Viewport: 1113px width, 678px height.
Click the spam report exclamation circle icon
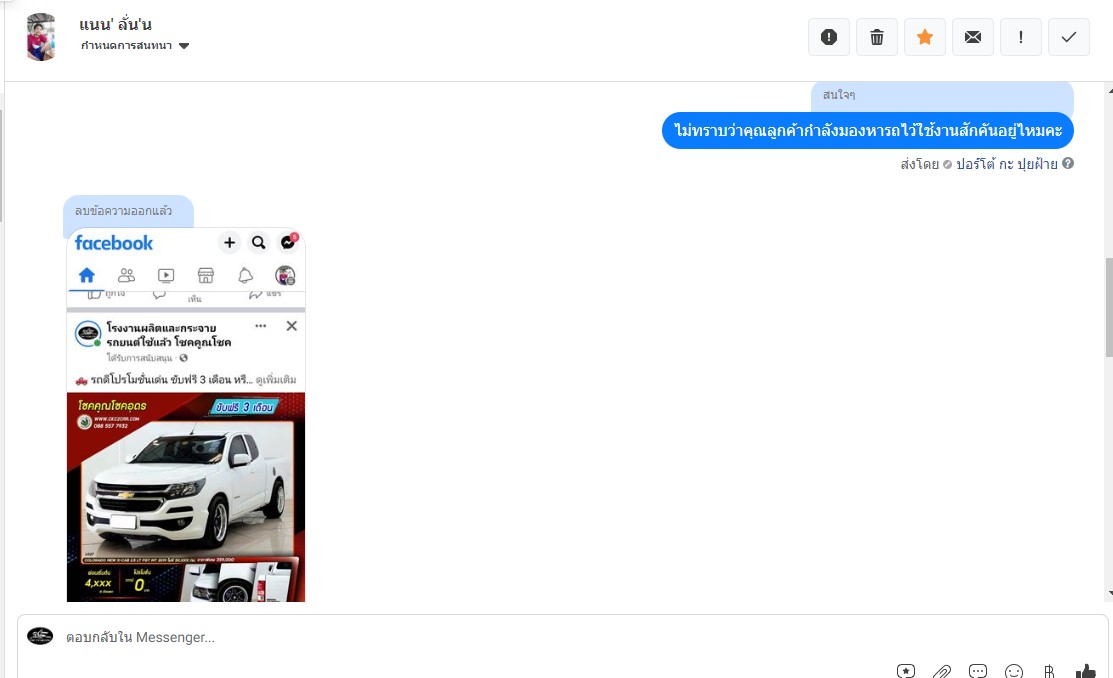coord(828,37)
